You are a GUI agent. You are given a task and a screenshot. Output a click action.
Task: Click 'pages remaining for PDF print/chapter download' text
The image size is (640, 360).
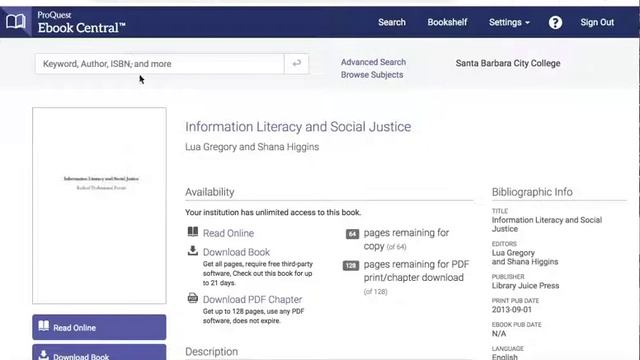coord(416,271)
